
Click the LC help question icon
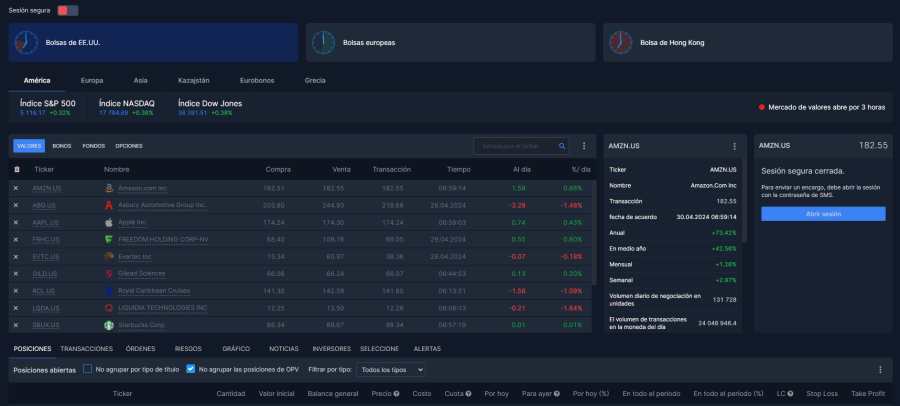[790, 393]
